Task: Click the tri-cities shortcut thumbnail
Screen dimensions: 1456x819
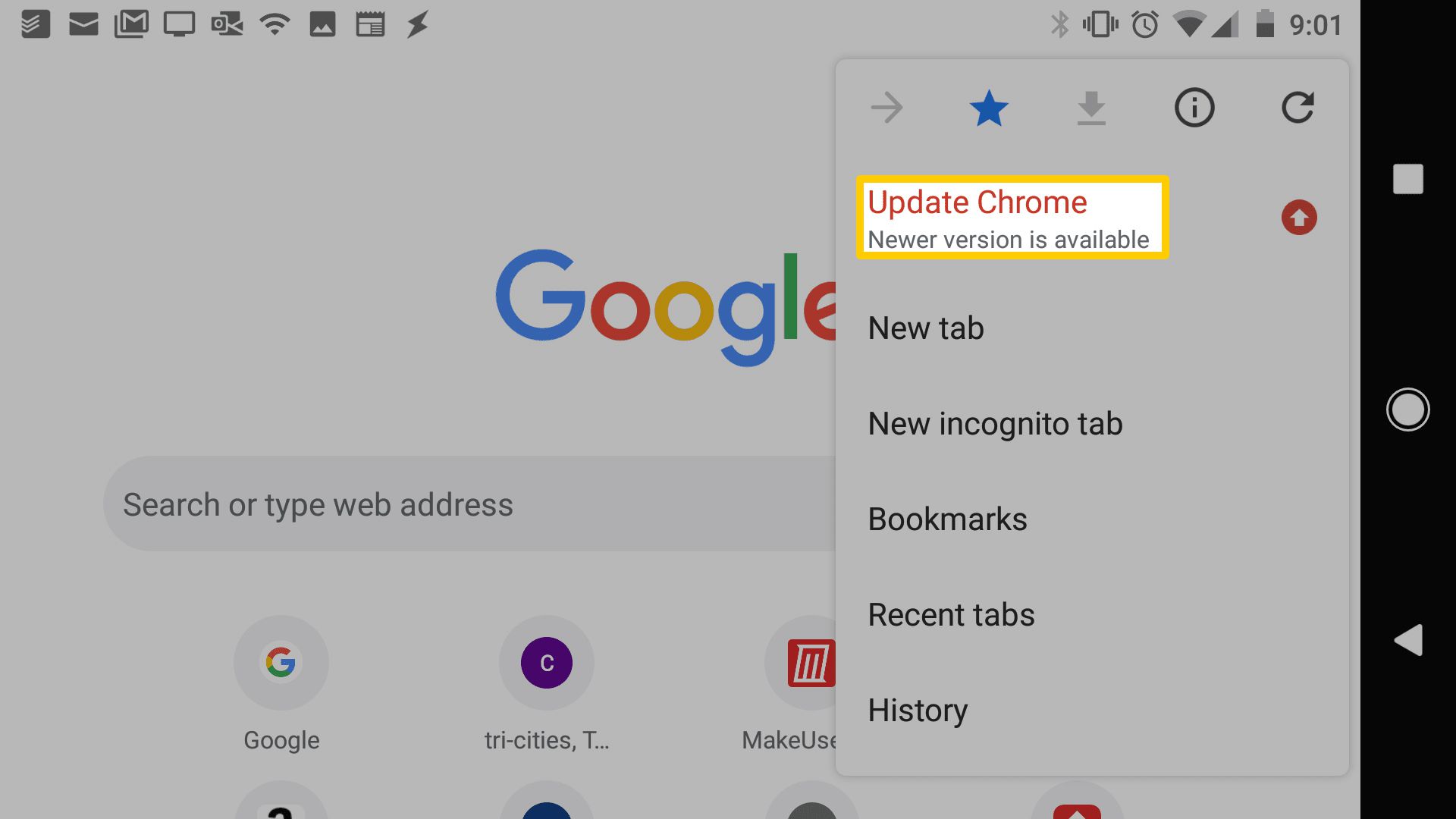Action: 547,661
